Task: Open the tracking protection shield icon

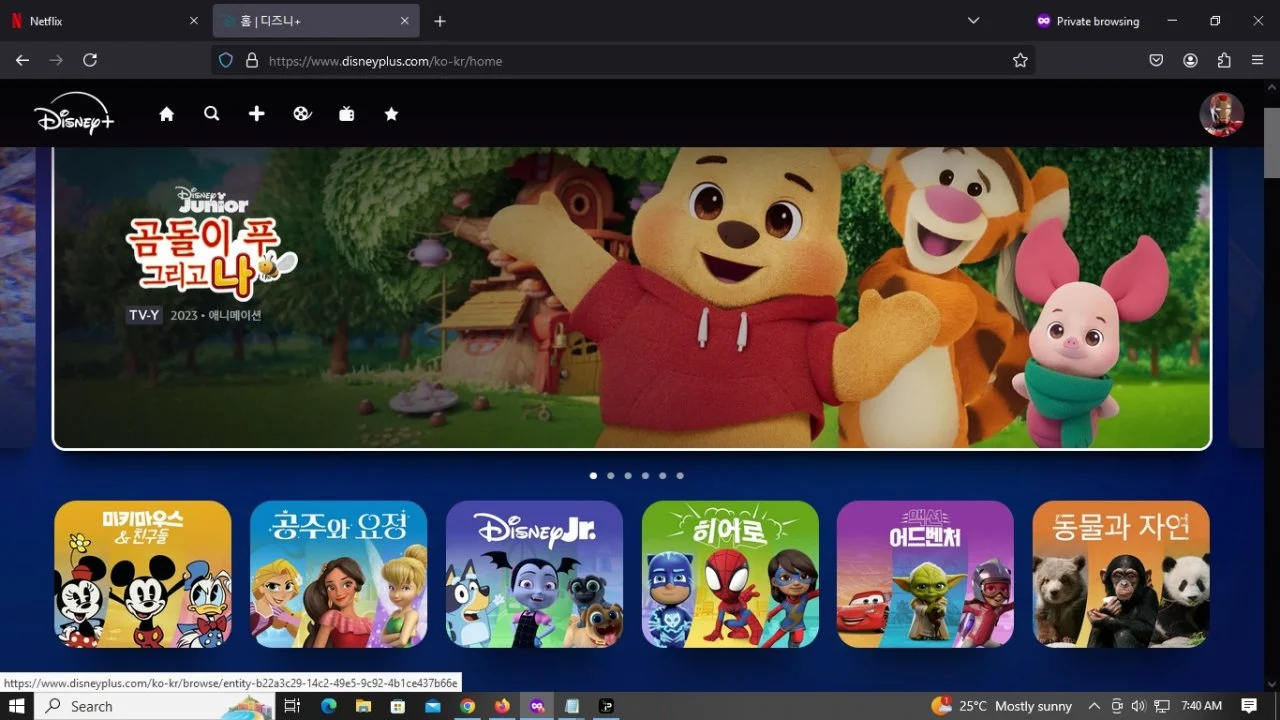Action: (x=226, y=60)
